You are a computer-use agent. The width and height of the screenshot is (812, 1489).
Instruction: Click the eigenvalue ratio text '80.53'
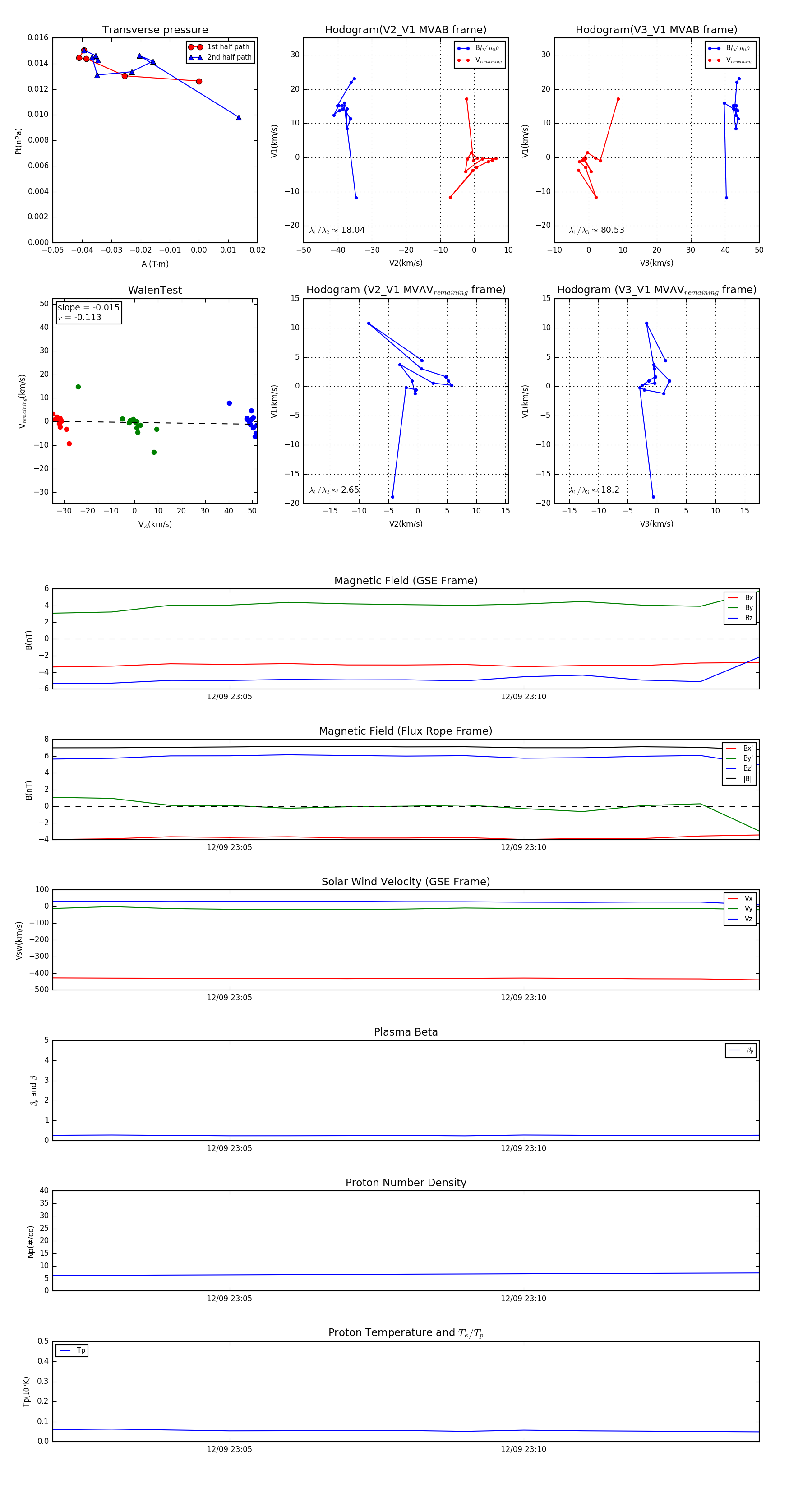pyautogui.click(x=612, y=230)
